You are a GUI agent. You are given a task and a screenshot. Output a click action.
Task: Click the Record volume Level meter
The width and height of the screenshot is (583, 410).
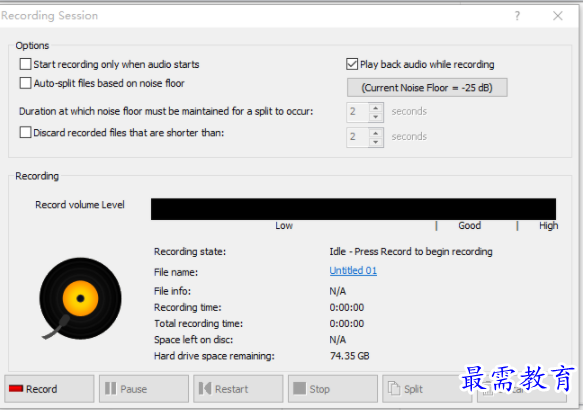click(x=353, y=209)
